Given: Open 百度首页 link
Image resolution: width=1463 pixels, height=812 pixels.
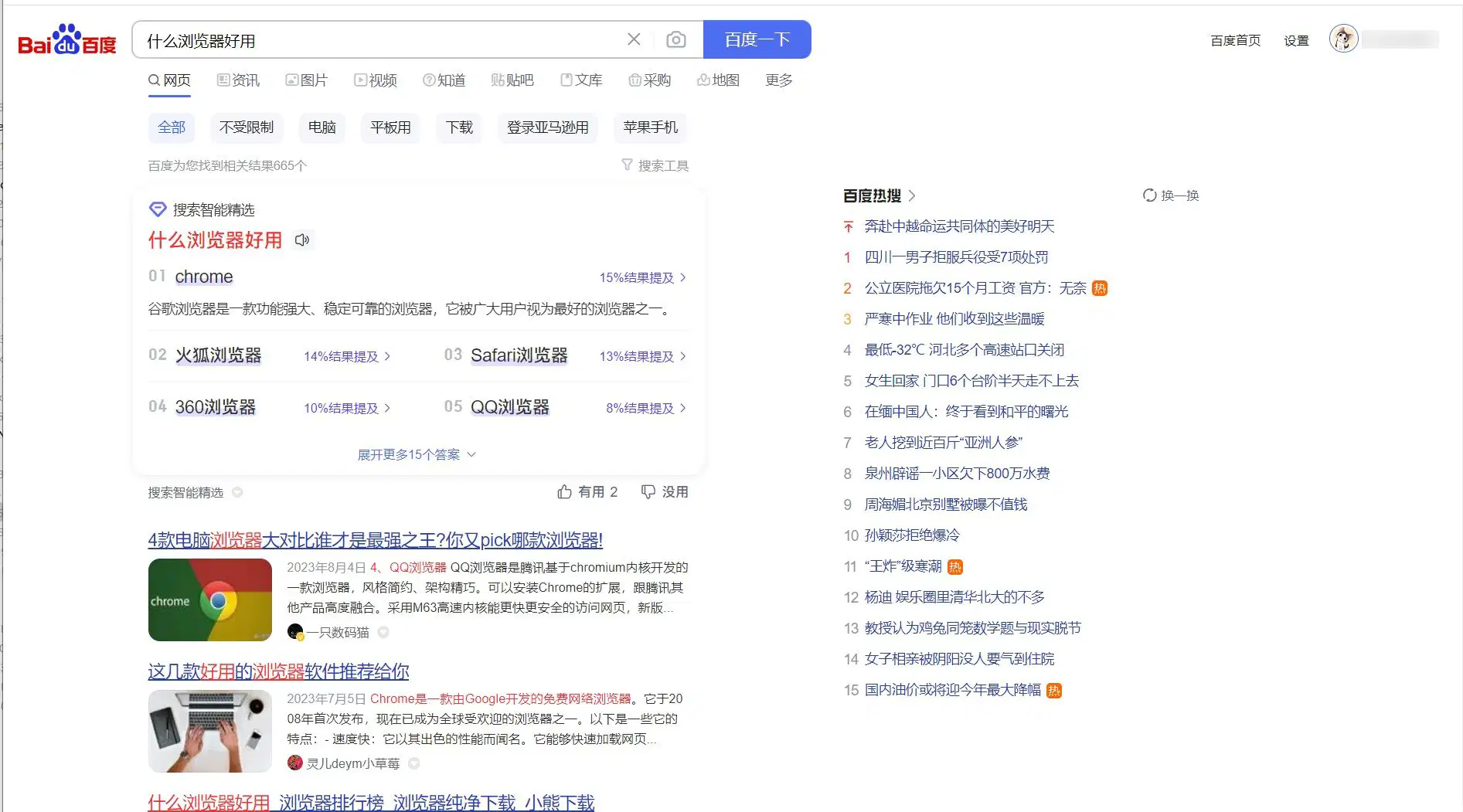Looking at the screenshot, I should point(1235,40).
